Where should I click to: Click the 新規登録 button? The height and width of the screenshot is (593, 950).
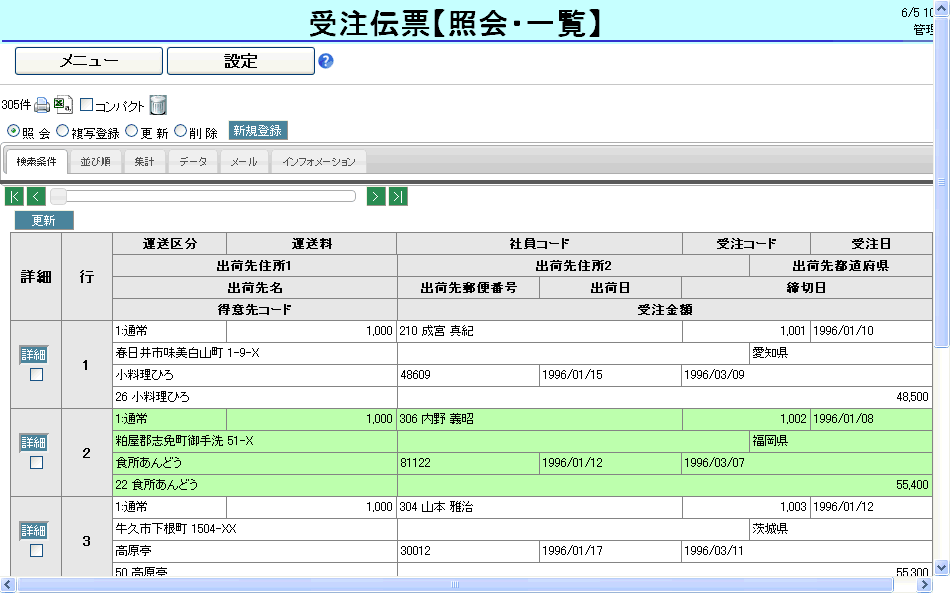tap(258, 131)
